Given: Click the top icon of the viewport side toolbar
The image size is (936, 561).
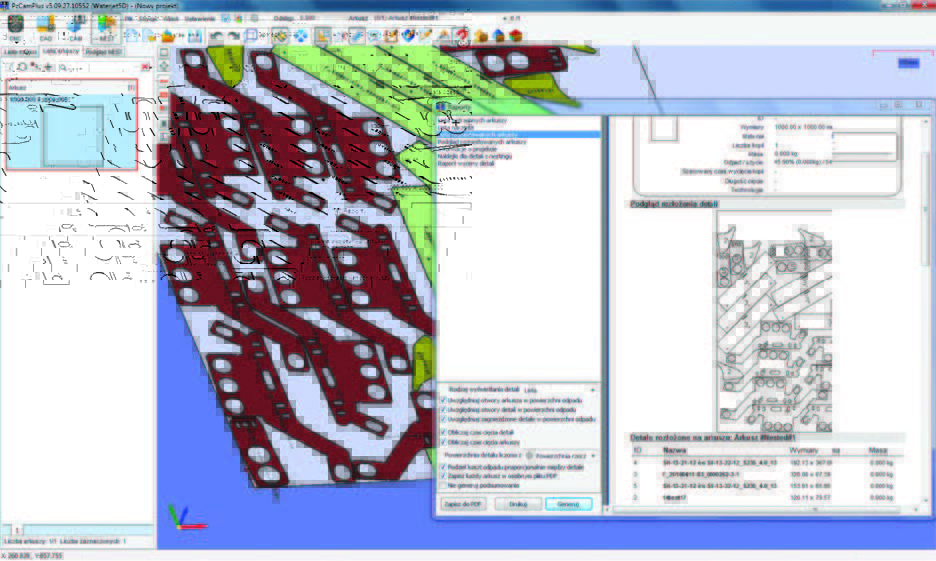Looking at the screenshot, I should (x=164, y=53).
